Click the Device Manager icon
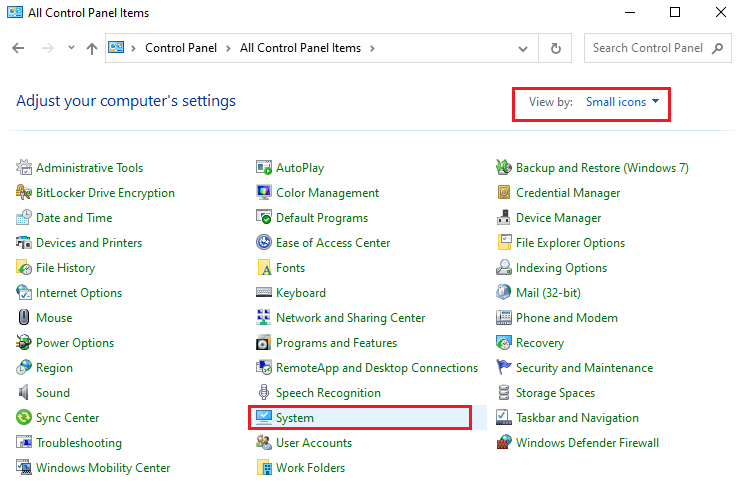Image resolution: width=740 pixels, height=493 pixels. coord(504,217)
